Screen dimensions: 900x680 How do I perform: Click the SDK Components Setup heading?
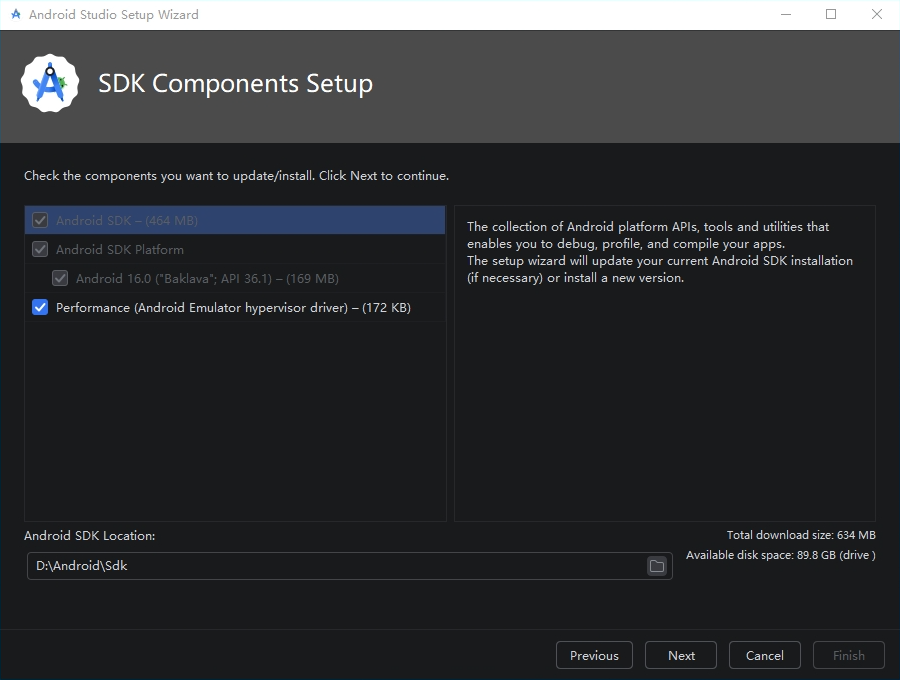(235, 84)
